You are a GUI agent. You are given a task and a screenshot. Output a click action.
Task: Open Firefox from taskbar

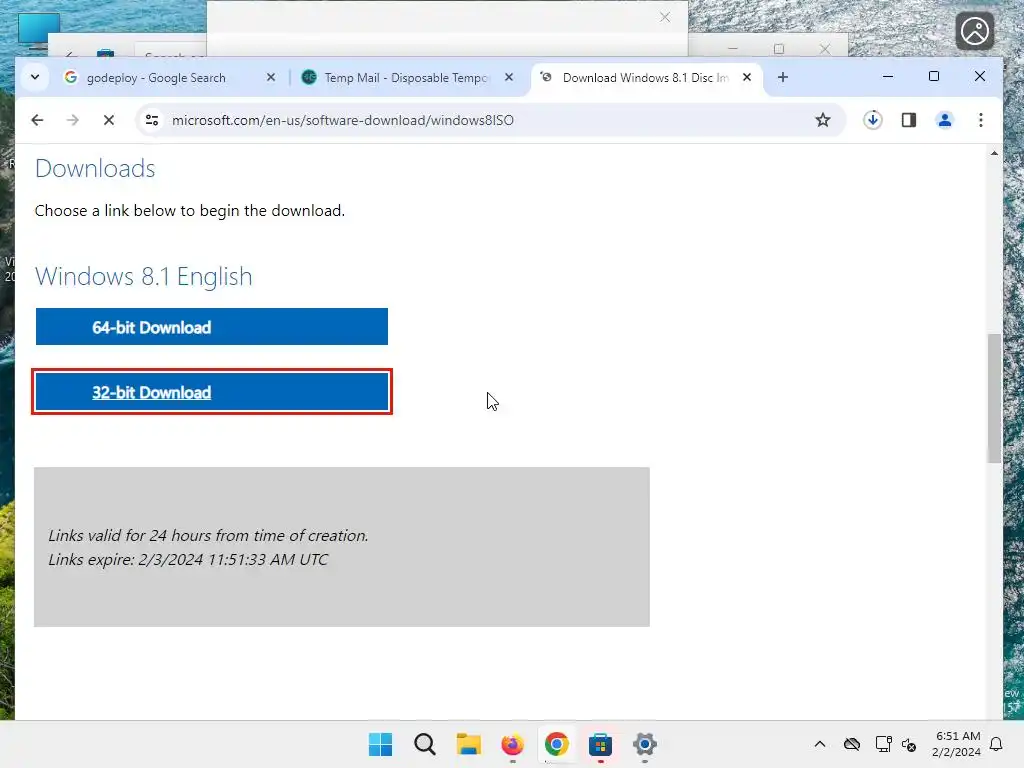pos(513,744)
